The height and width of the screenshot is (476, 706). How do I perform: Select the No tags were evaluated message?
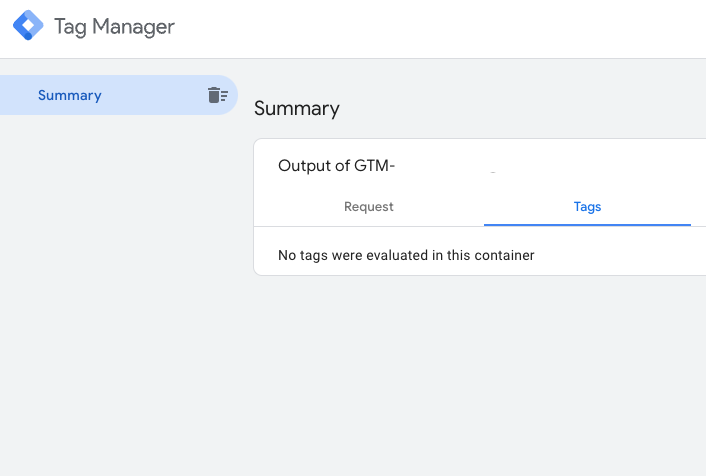click(406, 255)
